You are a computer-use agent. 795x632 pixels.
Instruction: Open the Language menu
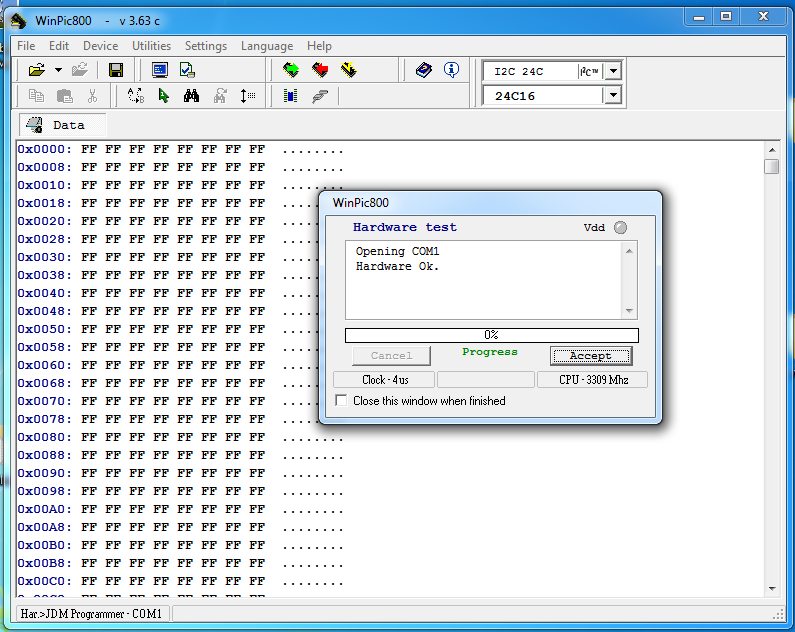267,46
